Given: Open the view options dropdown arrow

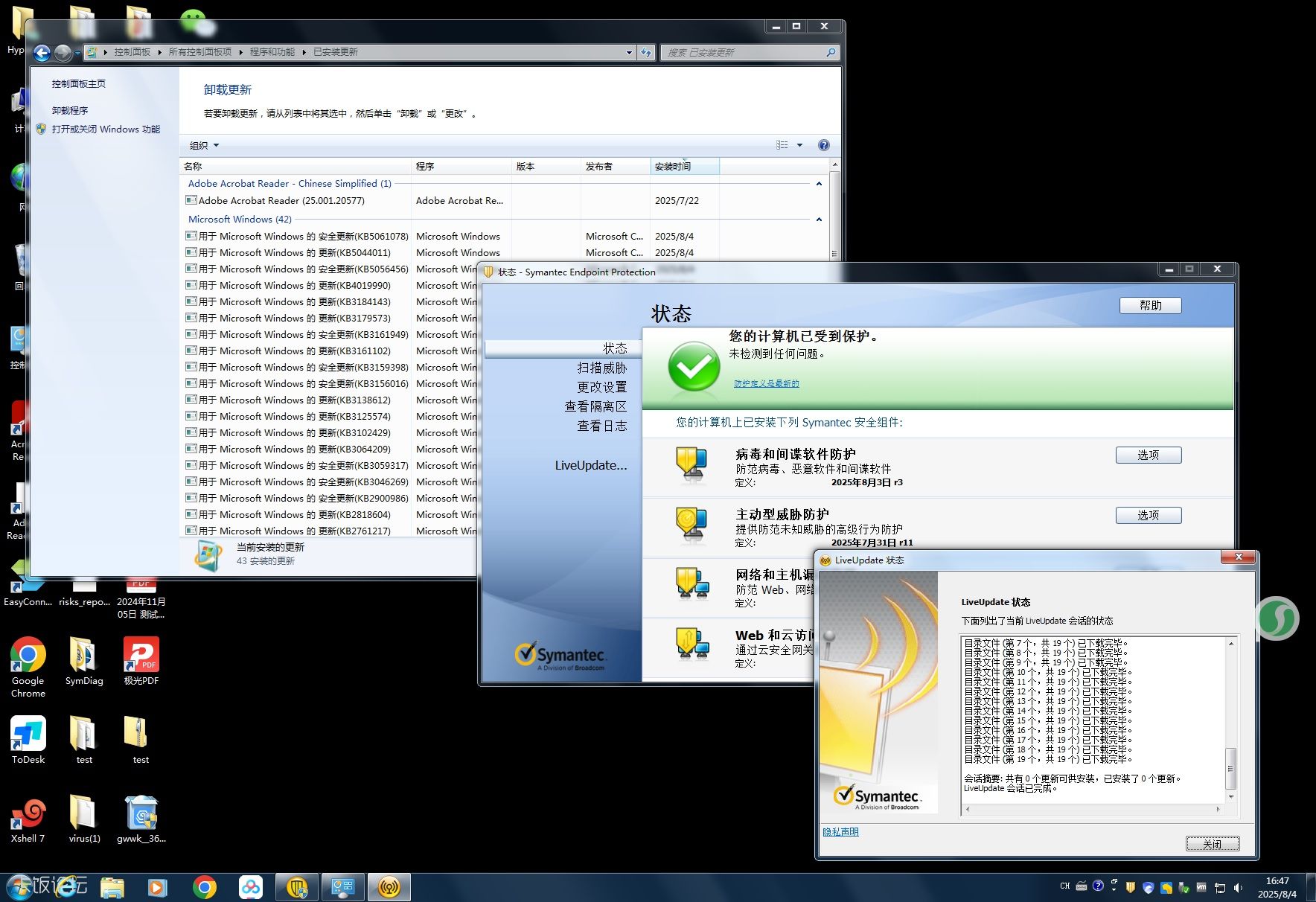Looking at the screenshot, I should (x=800, y=145).
